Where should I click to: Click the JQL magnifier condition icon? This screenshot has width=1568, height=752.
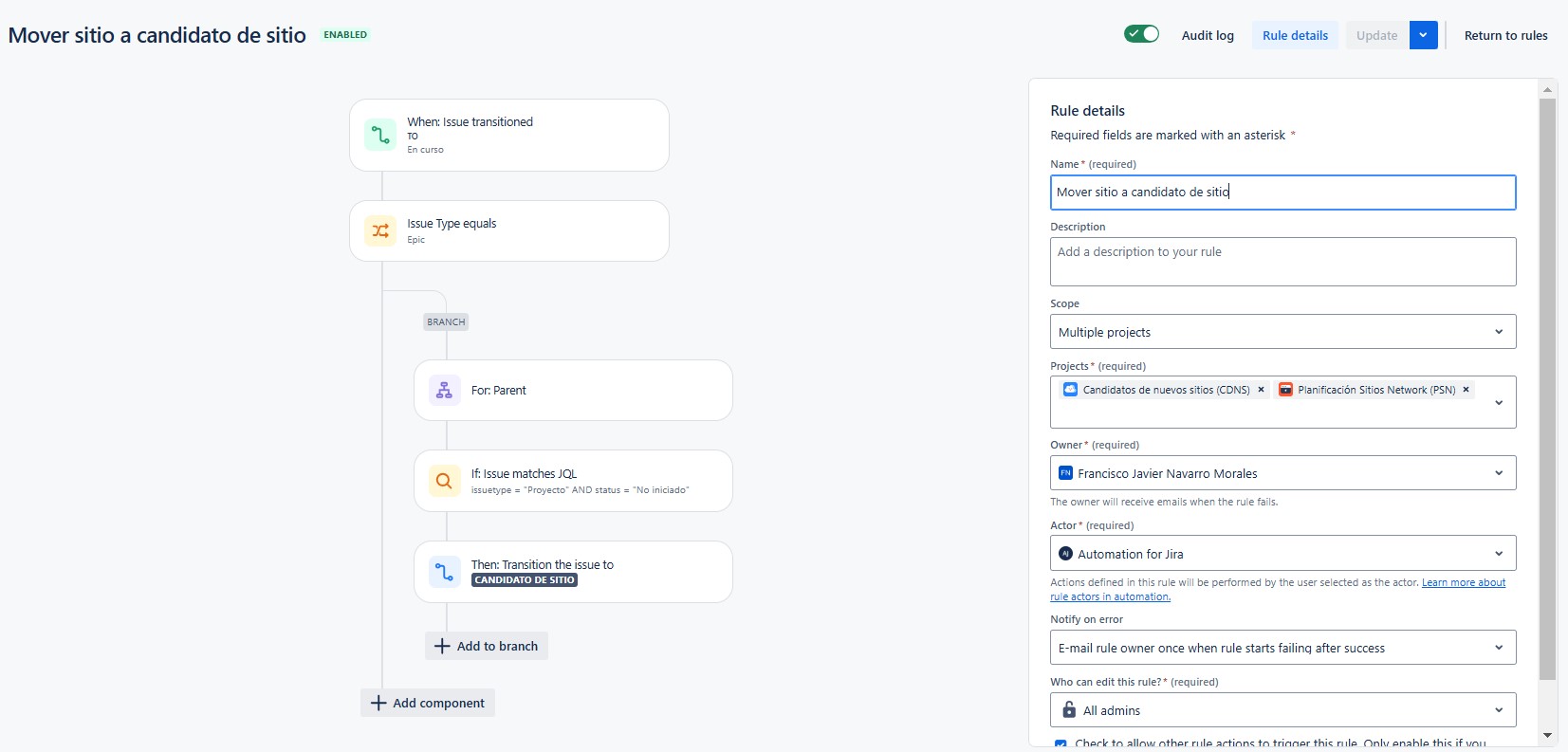tap(444, 481)
